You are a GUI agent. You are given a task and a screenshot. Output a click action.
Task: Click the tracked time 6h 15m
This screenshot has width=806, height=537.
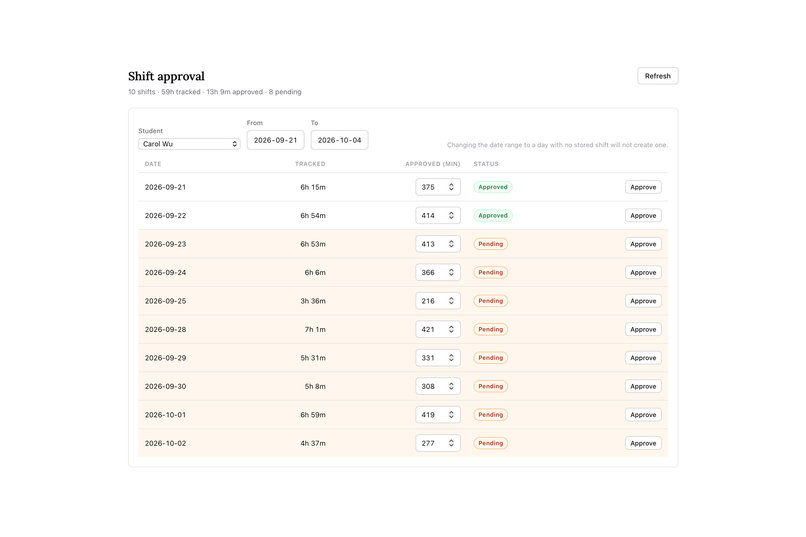point(313,187)
